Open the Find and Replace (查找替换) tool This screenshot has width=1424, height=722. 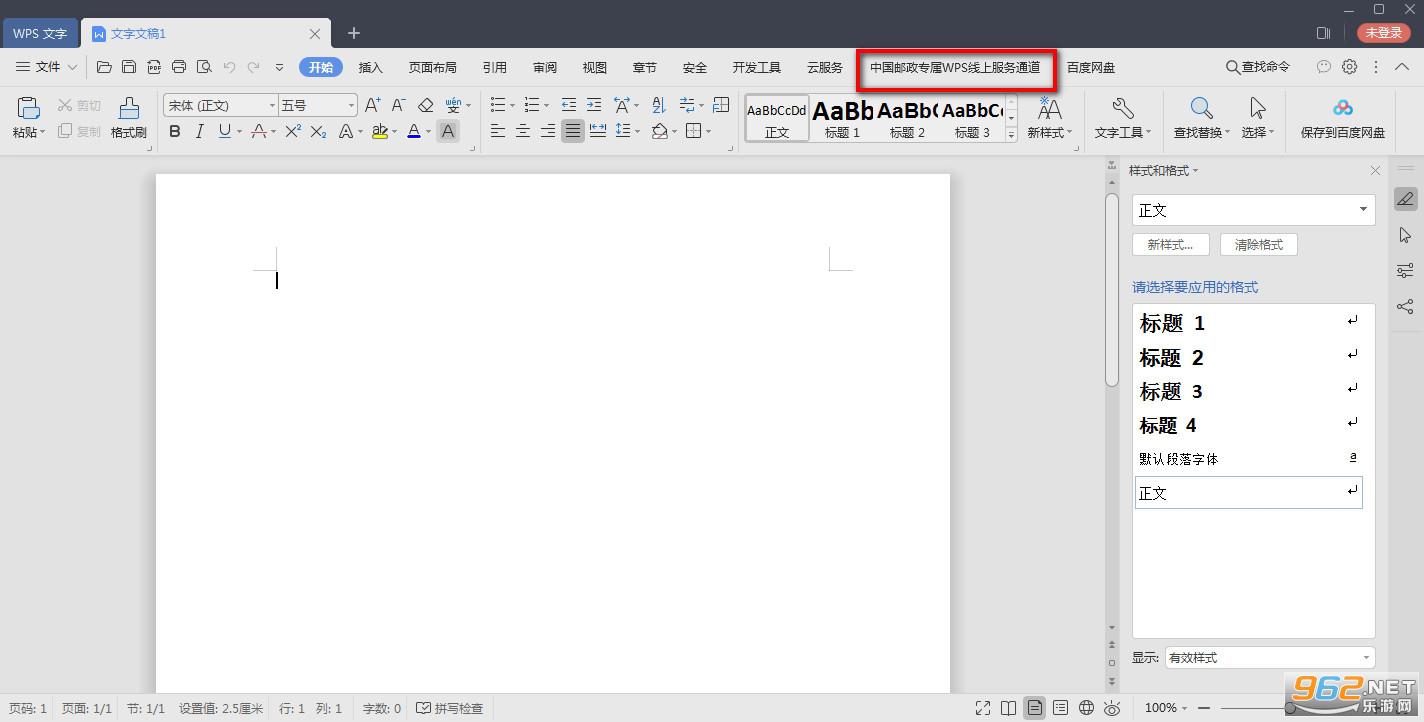(1201, 116)
